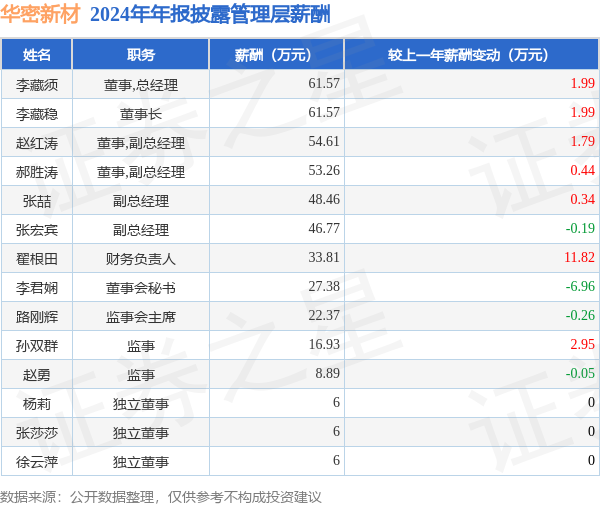Click the salary value 53.26
Image resolution: width=600 pixels, height=506 pixels.
[324, 170]
